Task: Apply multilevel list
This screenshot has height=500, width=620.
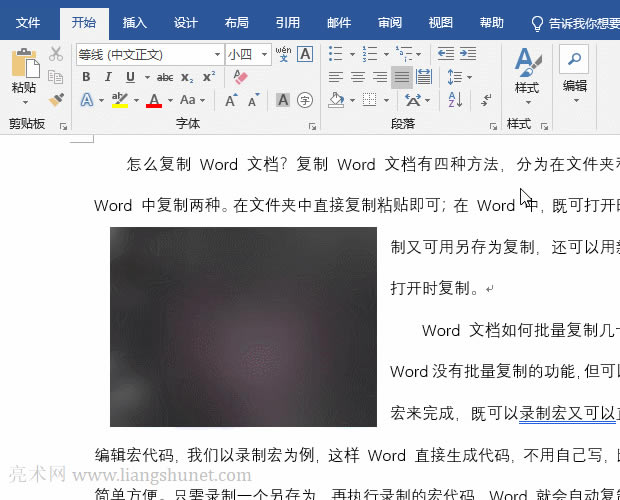Action: (404, 54)
